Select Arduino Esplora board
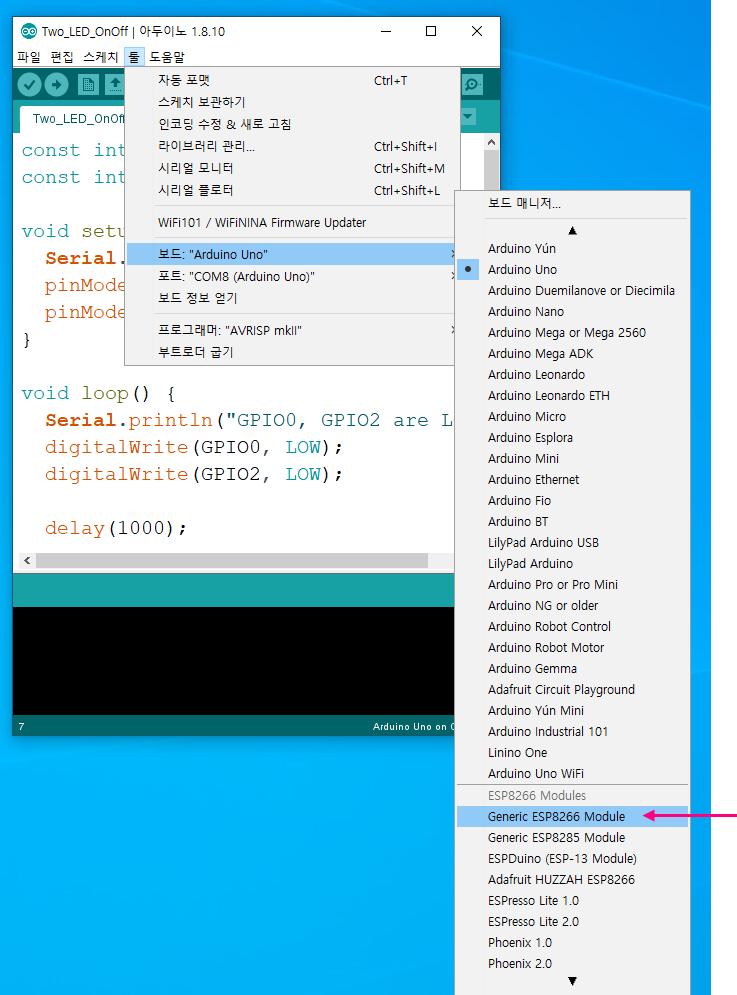 click(x=572, y=437)
